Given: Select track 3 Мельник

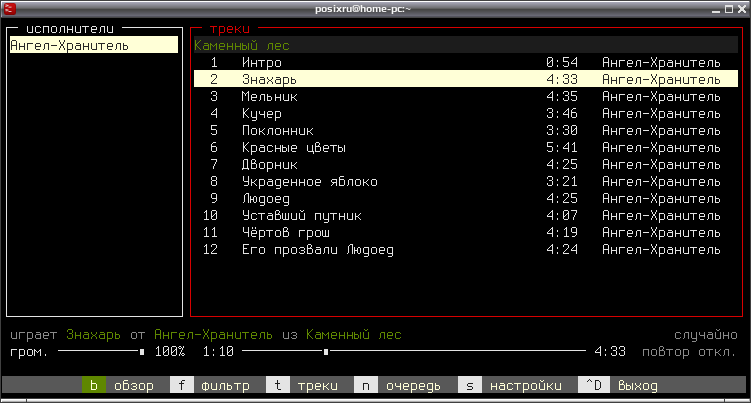Looking at the screenshot, I should click(466, 96).
